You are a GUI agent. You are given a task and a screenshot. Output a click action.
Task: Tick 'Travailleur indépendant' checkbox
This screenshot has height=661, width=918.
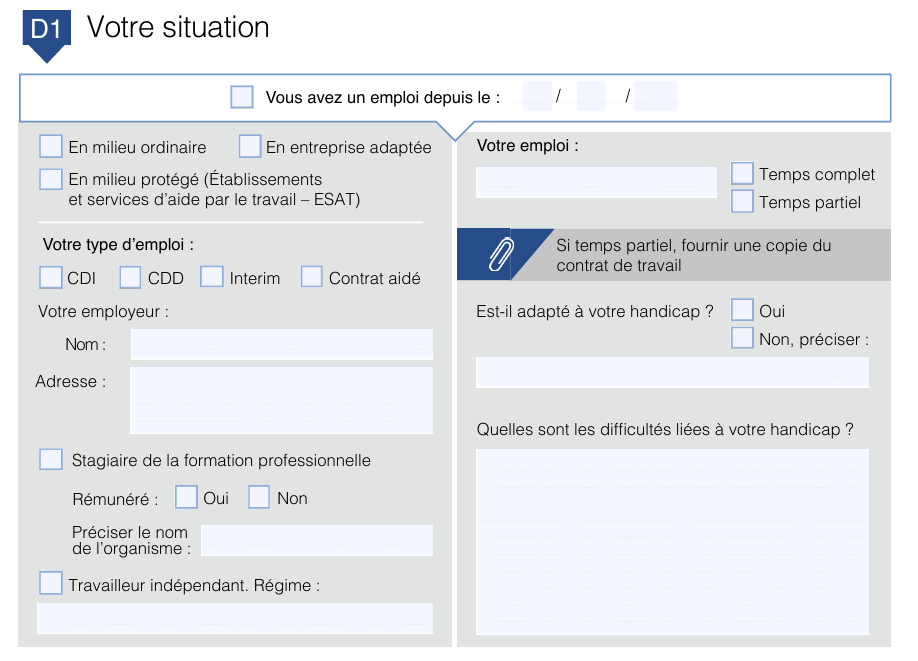coord(51,583)
